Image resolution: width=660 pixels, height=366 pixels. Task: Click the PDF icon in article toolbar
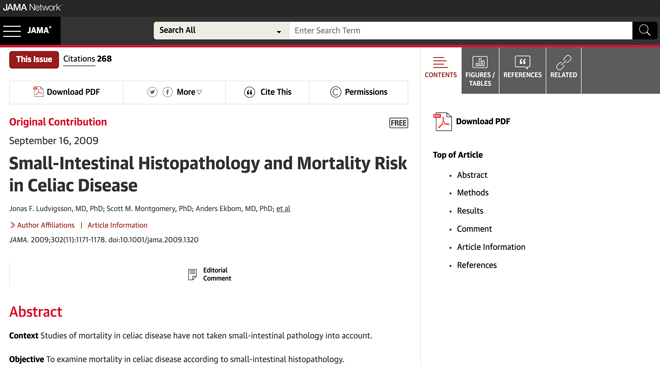[x=38, y=92]
